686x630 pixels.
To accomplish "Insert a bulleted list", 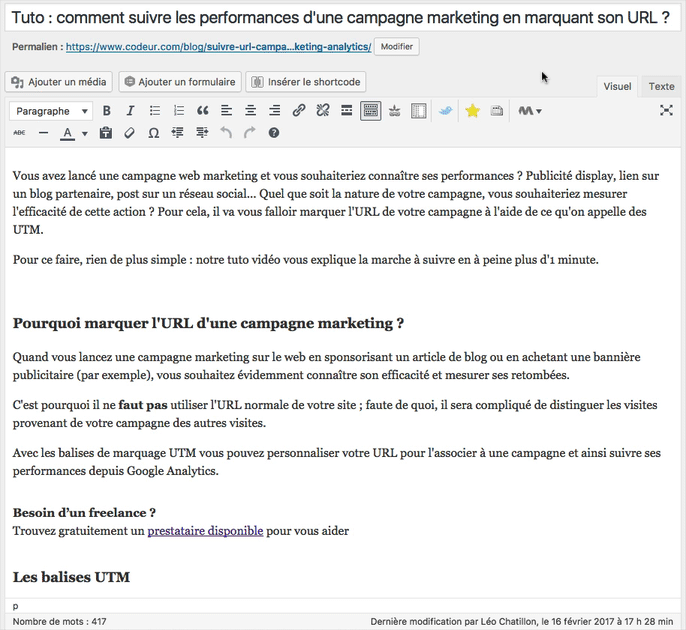I will [154, 111].
